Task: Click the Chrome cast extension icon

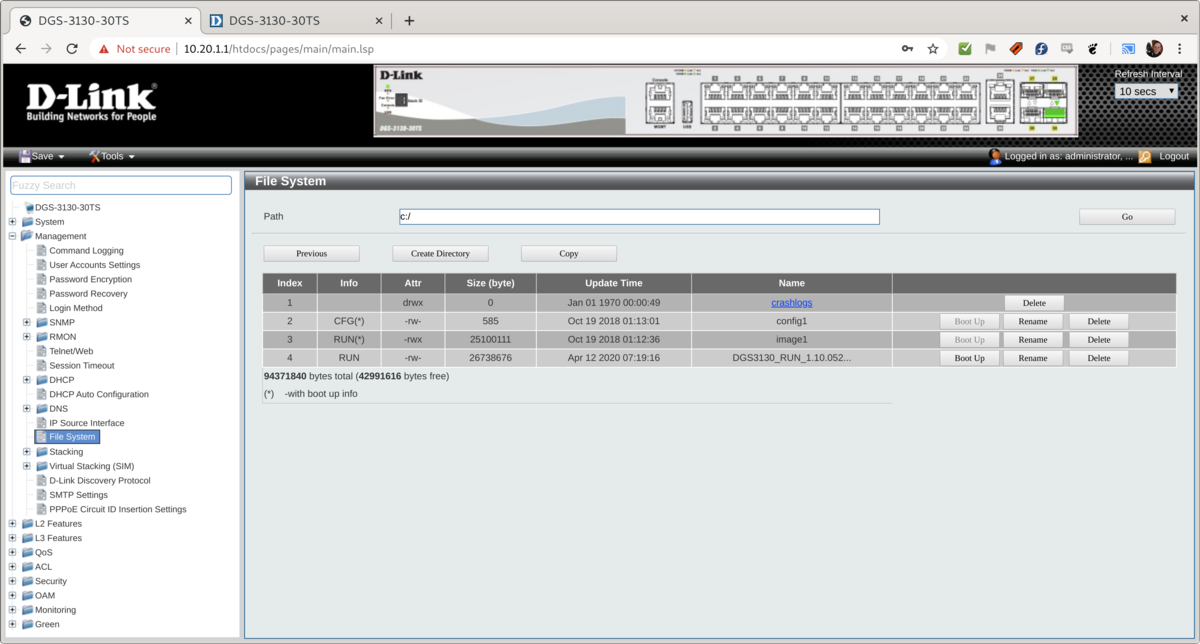Action: point(1128,48)
